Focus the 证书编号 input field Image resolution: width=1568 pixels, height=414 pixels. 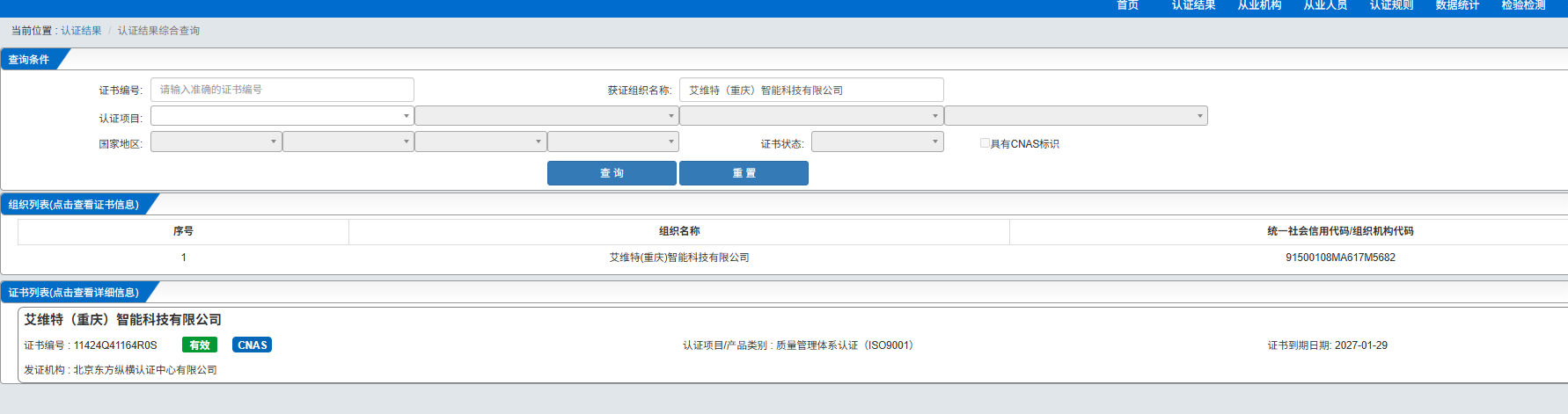pyautogui.click(x=282, y=90)
